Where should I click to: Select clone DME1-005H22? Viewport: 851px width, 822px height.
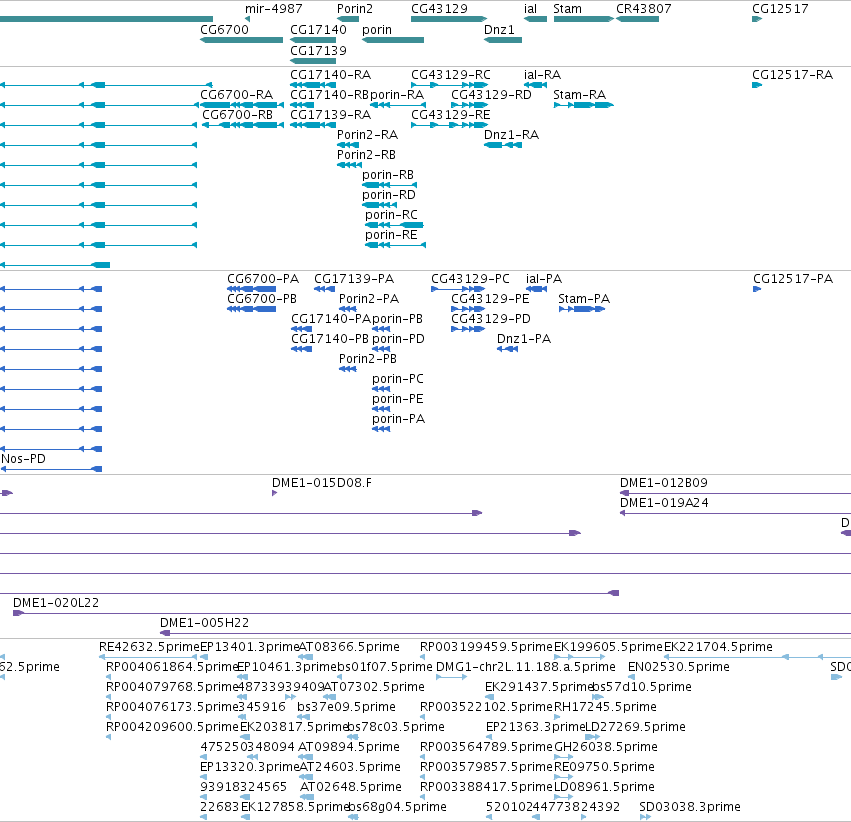pyautogui.click(x=505, y=634)
